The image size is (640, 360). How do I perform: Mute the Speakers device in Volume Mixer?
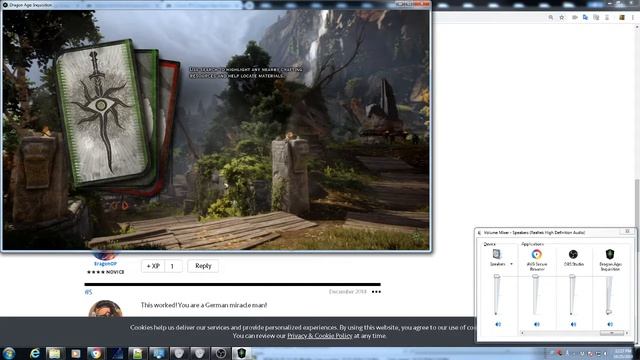[x=498, y=324]
